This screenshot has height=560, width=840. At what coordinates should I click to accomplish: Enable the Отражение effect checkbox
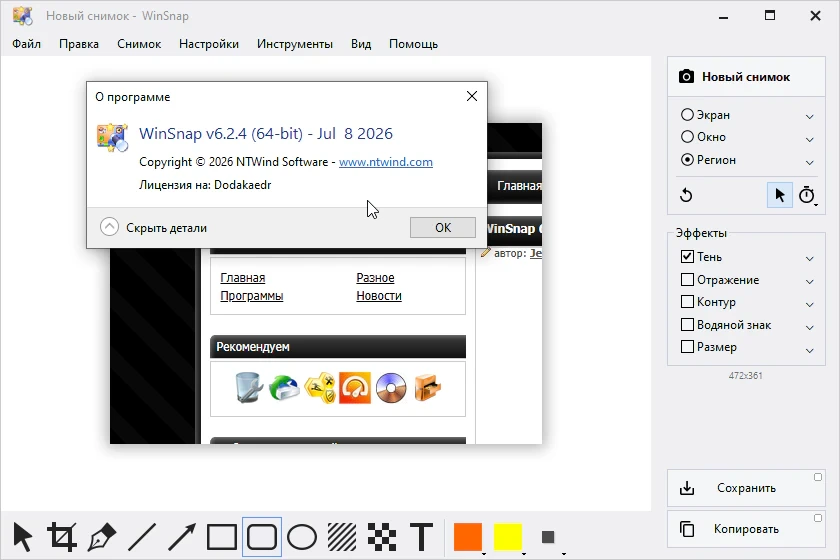pos(687,280)
